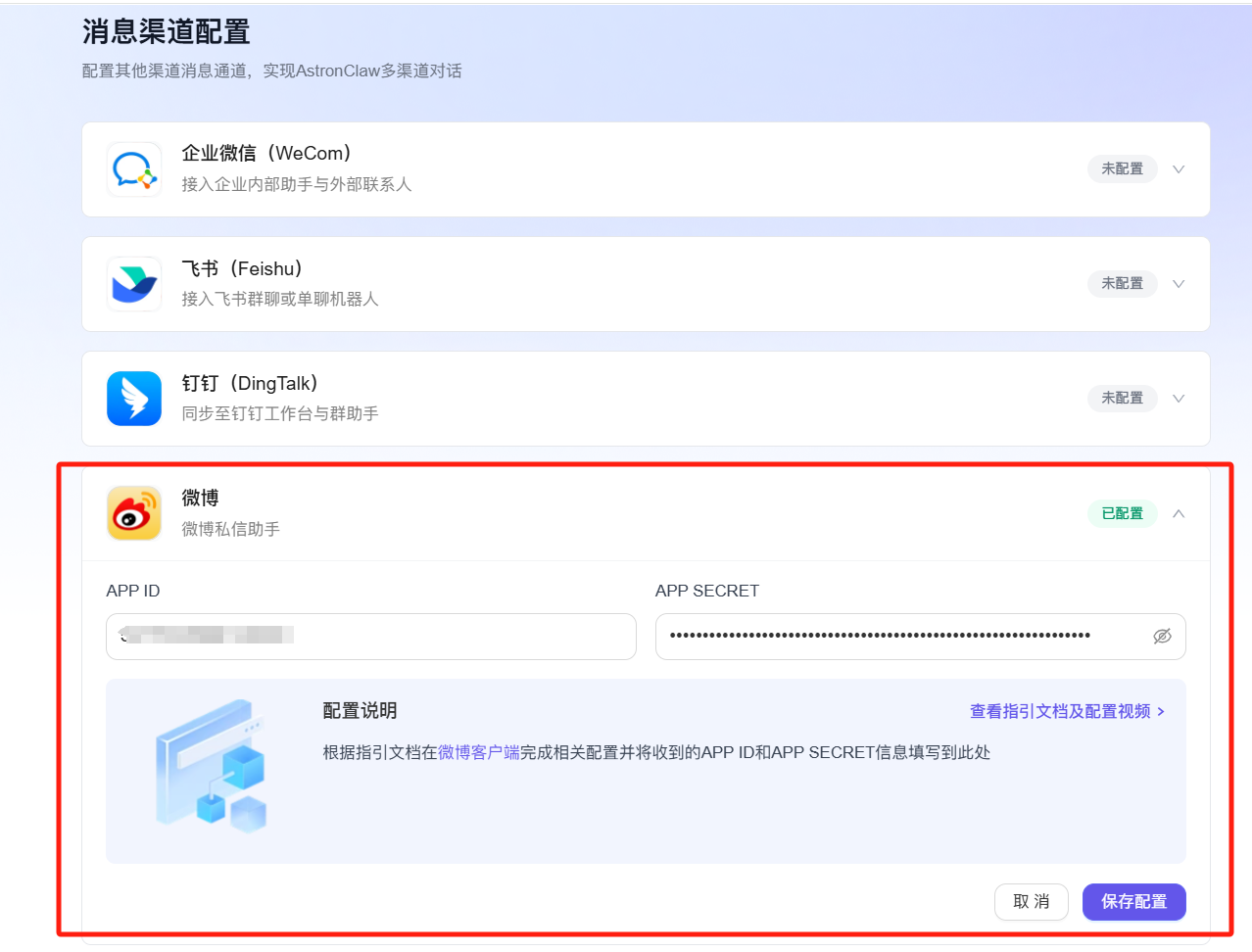Toggle visibility of the APP SECRET value
The image size is (1252, 952).
coord(1162,637)
